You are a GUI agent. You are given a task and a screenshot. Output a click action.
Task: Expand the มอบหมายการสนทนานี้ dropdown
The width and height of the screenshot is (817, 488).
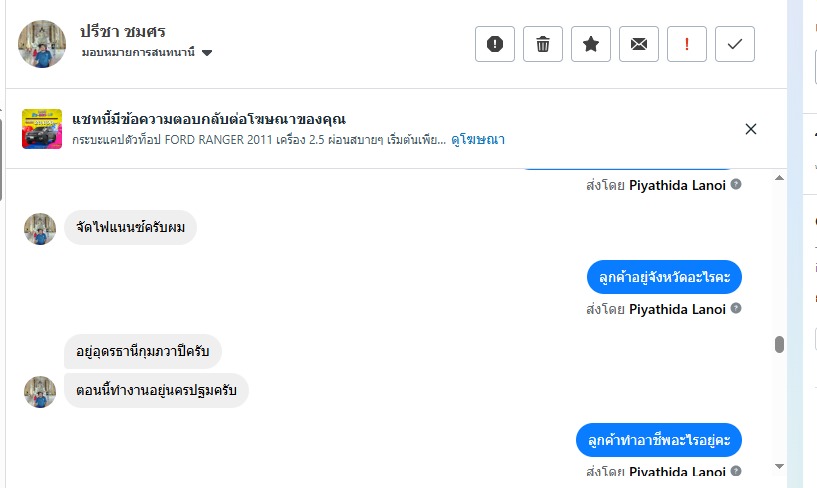coord(207,53)
